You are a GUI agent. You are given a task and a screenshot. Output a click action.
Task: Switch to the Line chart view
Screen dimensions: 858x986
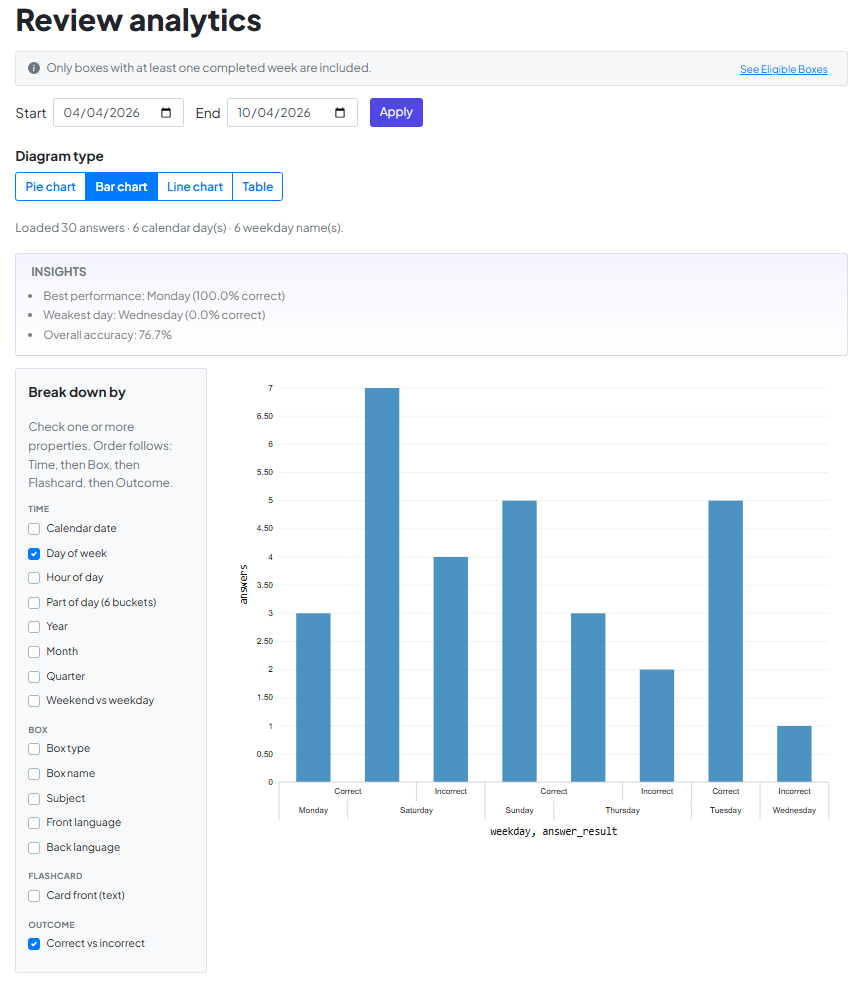[x=195, y=187]
